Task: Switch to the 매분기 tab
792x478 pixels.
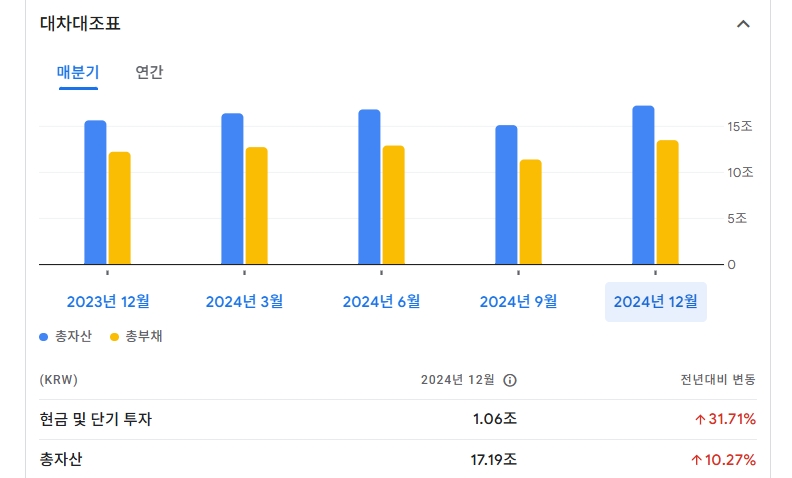Action: [x=78, y=72]
